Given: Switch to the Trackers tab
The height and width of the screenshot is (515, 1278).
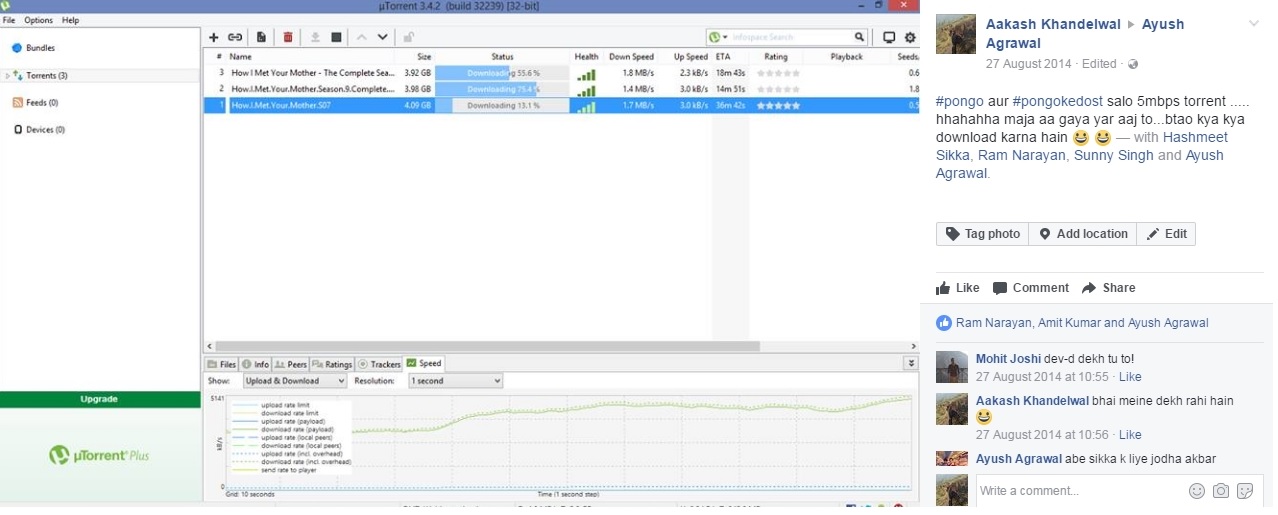Looking at the screenshot, I should point(379,364).
